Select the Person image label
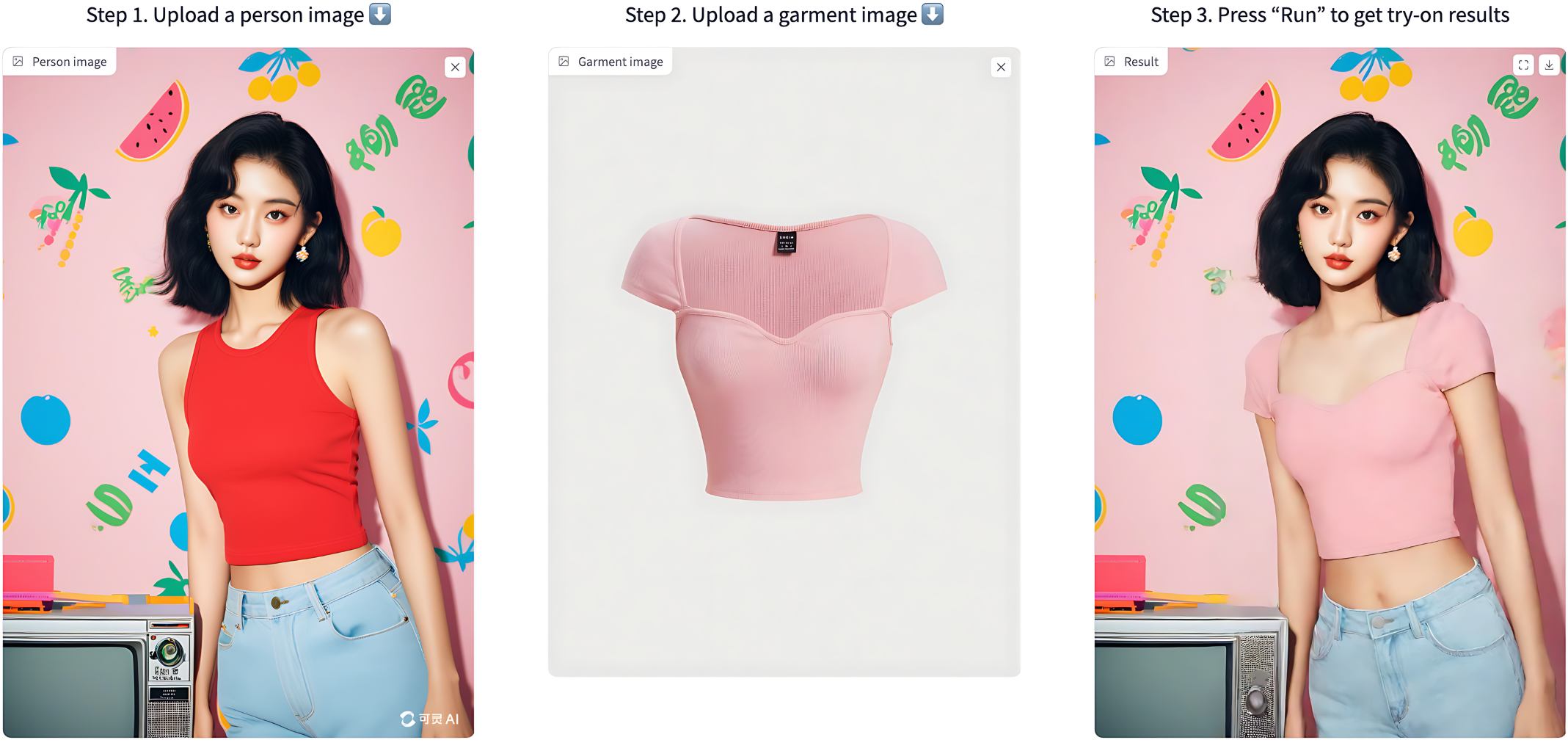Image resolution: width=1568 pixels, height=751 pixels. click(69, 62)
